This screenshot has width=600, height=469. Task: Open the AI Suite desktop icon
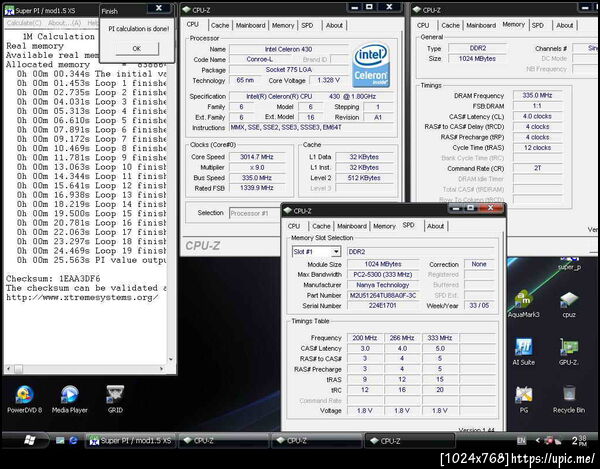tap(523, 351)
